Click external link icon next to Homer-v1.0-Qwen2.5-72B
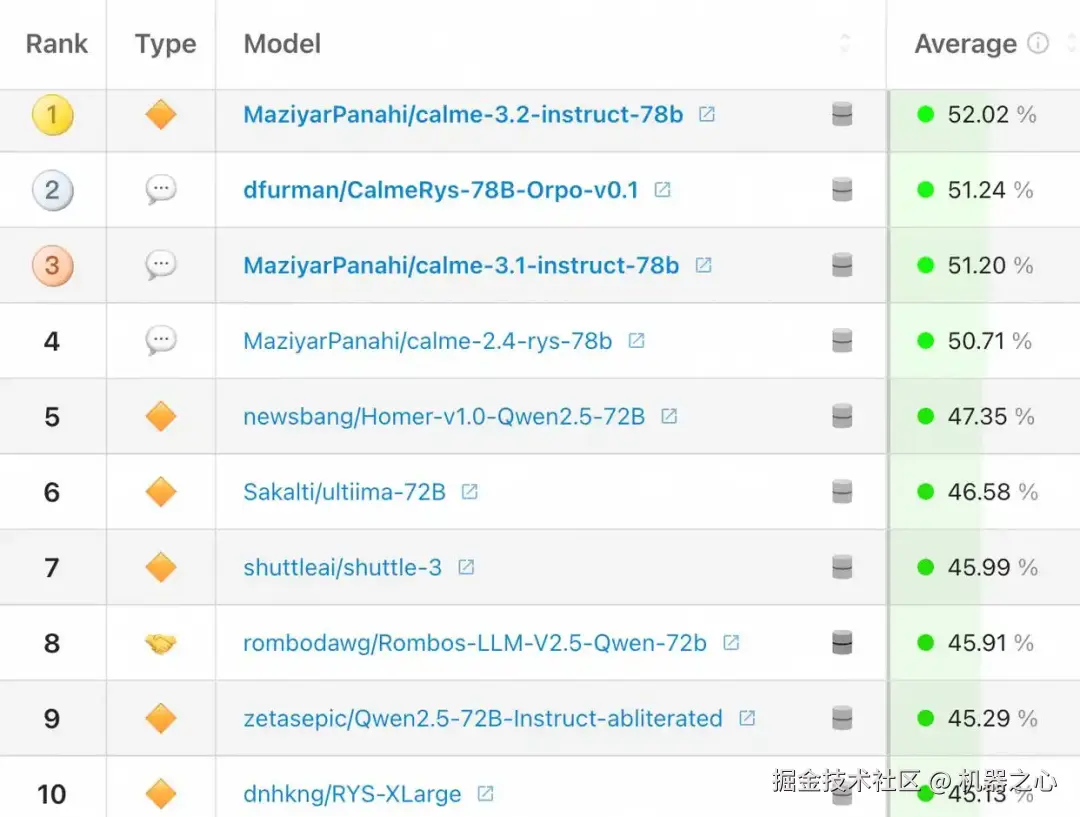The height and width of the screenshot is (817, 1080). tap(669, 416)
